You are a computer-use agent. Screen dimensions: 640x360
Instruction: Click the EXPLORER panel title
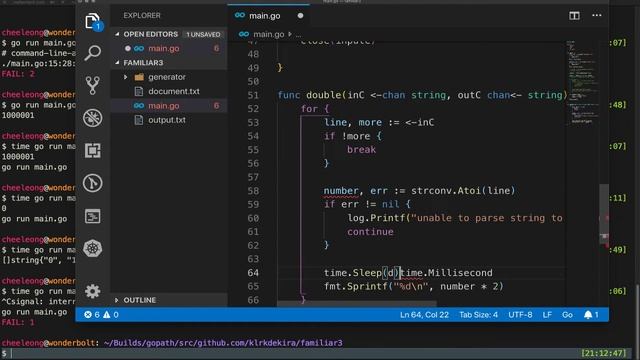142,16
